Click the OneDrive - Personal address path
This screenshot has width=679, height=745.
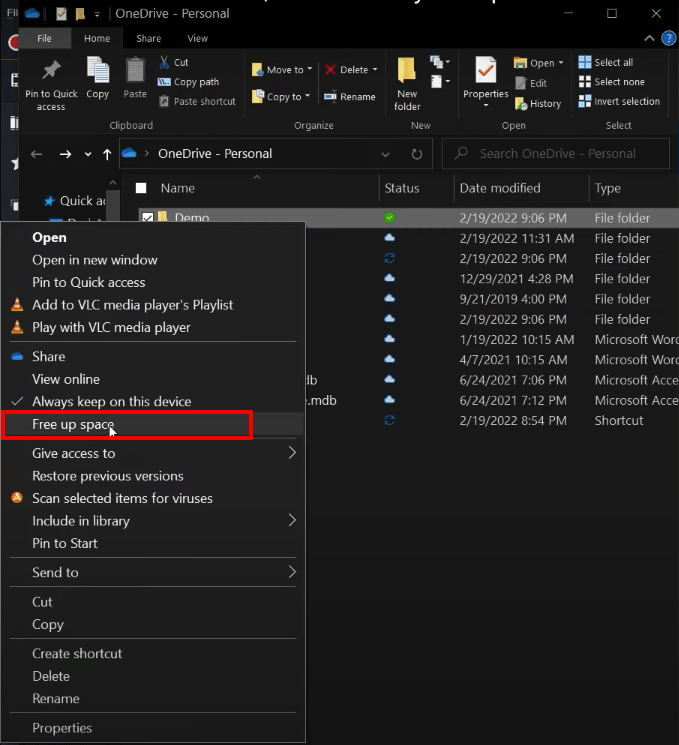tap(215, 153)
